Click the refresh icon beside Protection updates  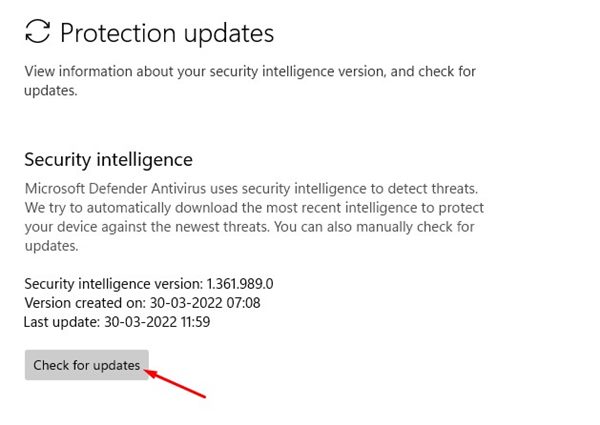(38, 32)
